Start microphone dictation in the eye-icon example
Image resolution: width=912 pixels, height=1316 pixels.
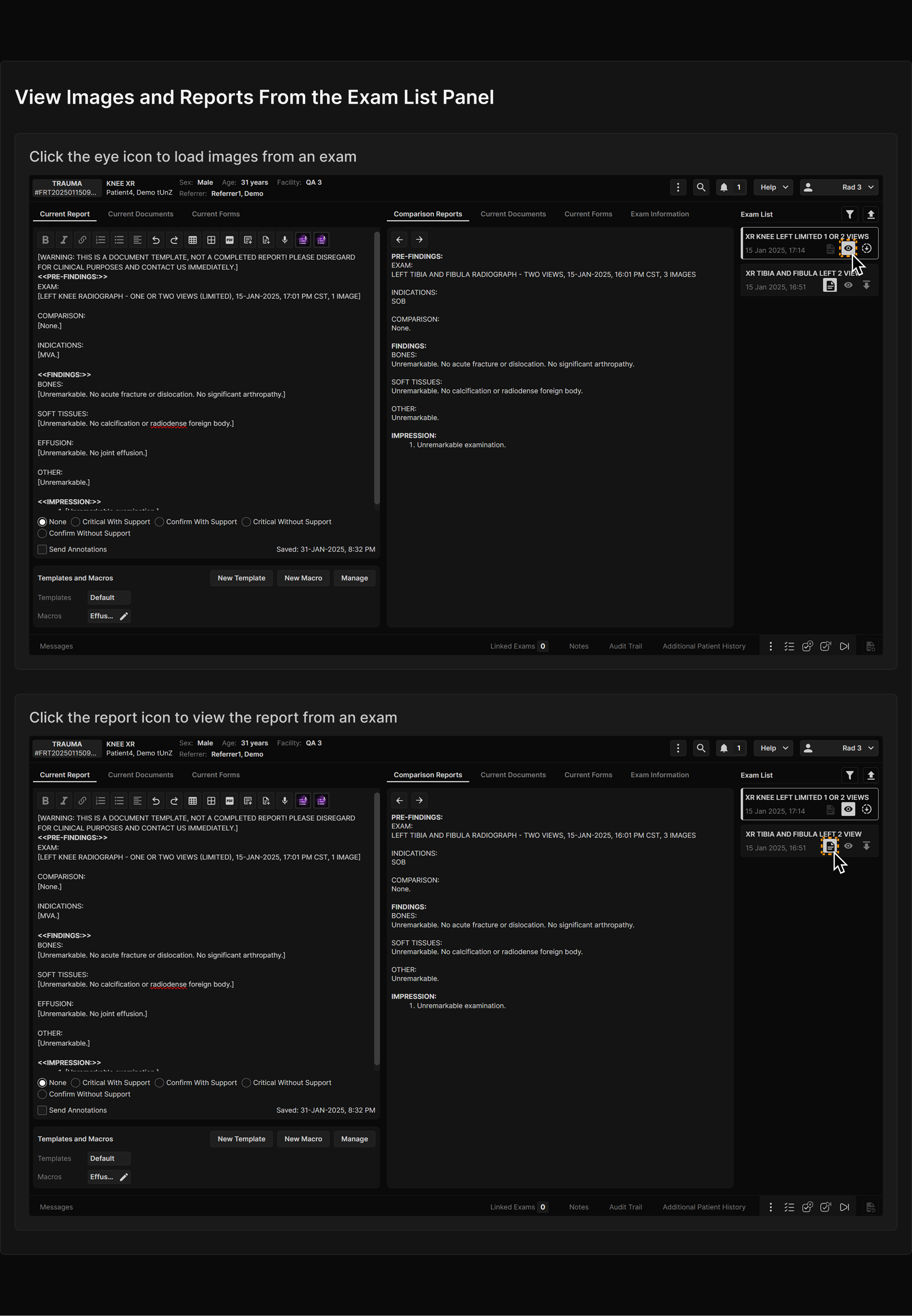[x=285, y=240]
